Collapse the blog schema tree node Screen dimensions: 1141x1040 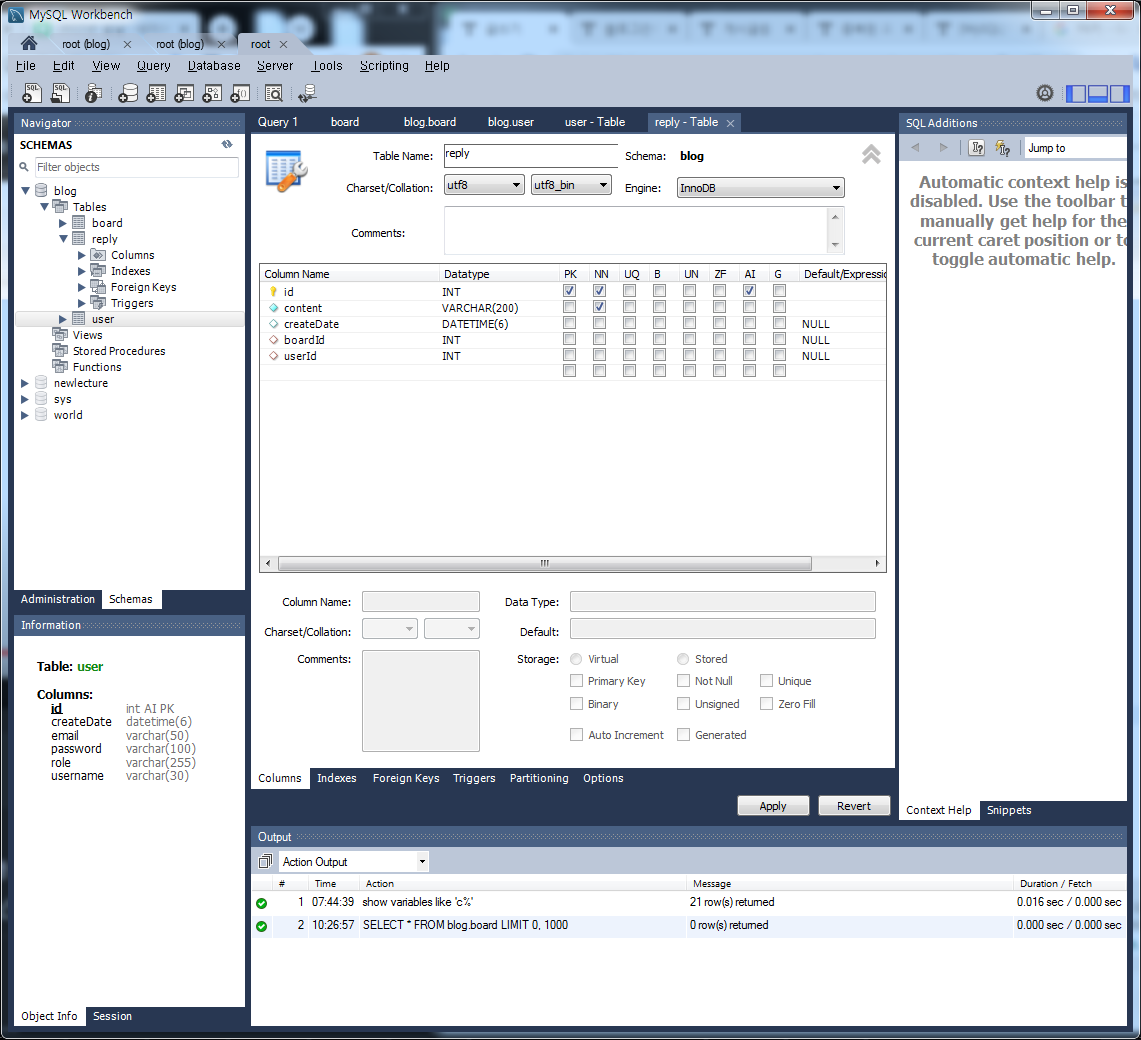25,191
